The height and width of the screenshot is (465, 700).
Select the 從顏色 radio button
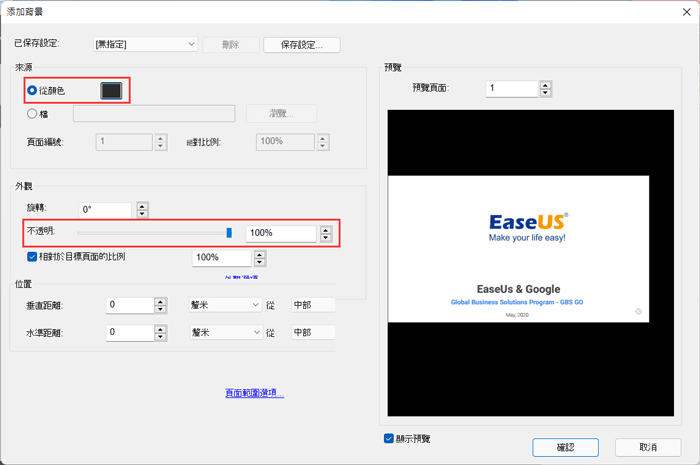pos(33,91)
